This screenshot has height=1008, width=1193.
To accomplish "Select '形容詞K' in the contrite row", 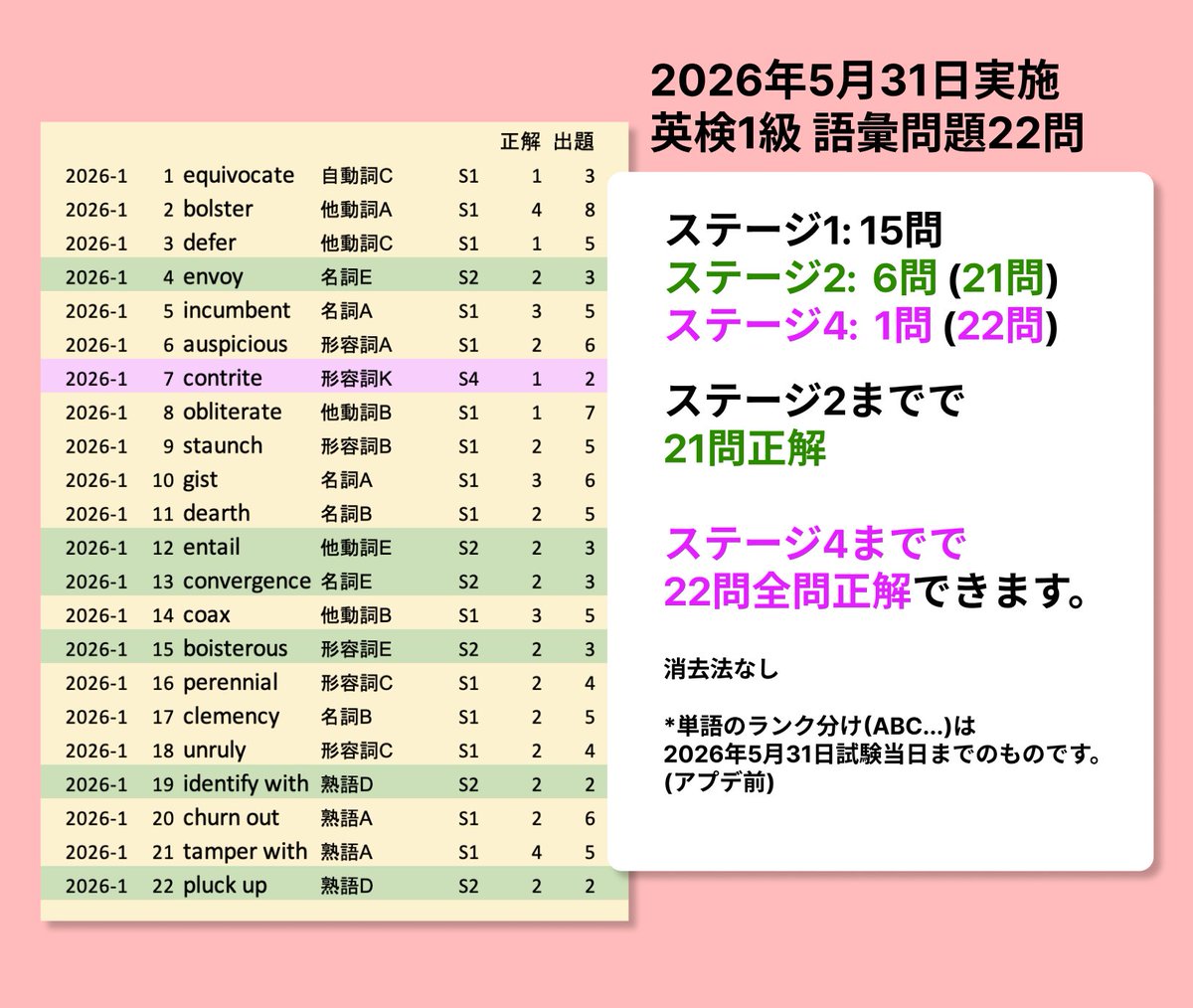I will click(x=357, y=379).
